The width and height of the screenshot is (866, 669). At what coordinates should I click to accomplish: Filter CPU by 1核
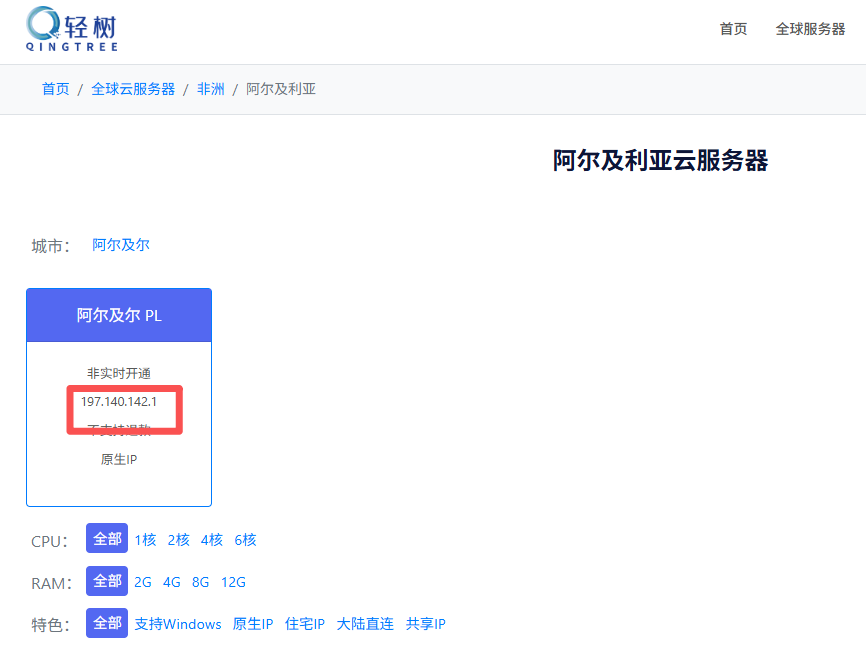[x=145, y=540]
